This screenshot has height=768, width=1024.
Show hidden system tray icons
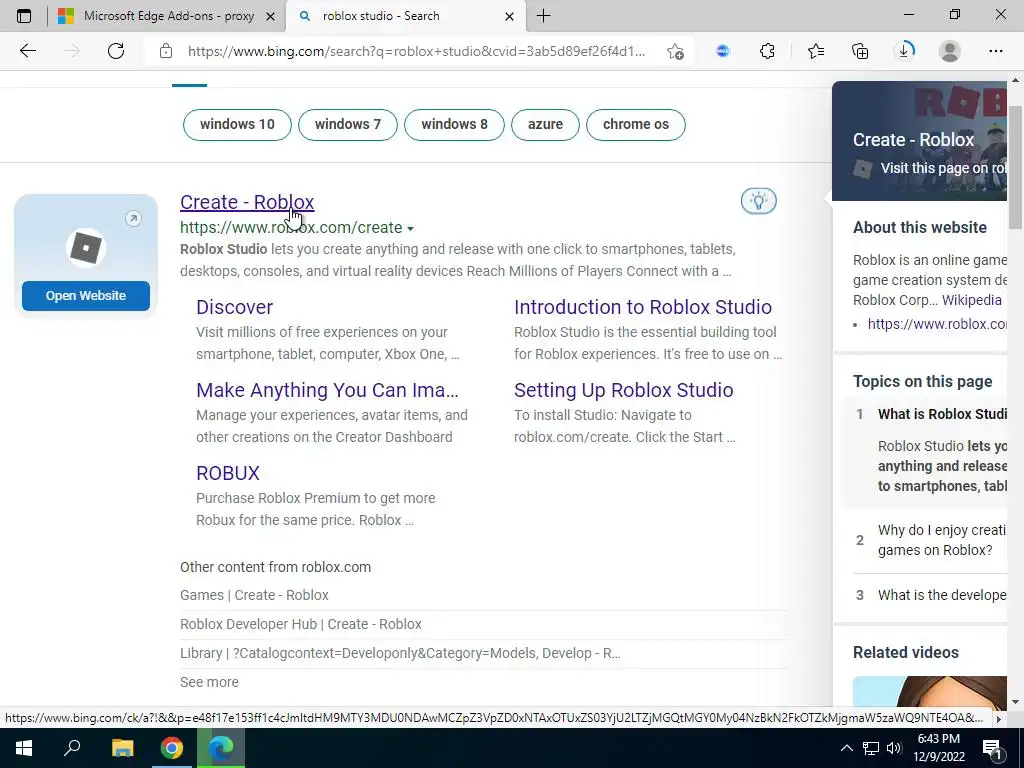tap(846, 748)
